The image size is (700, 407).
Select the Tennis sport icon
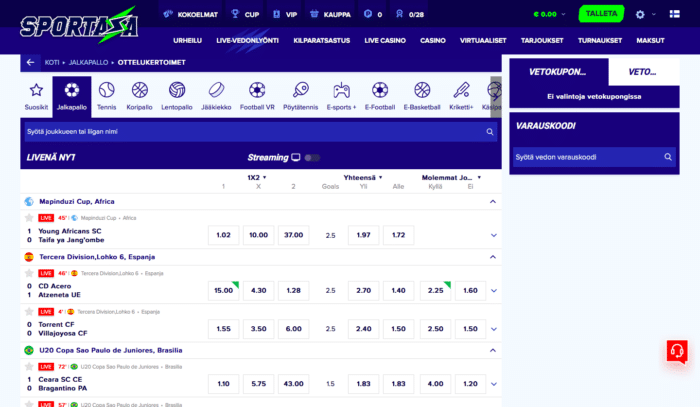[106, 90]
